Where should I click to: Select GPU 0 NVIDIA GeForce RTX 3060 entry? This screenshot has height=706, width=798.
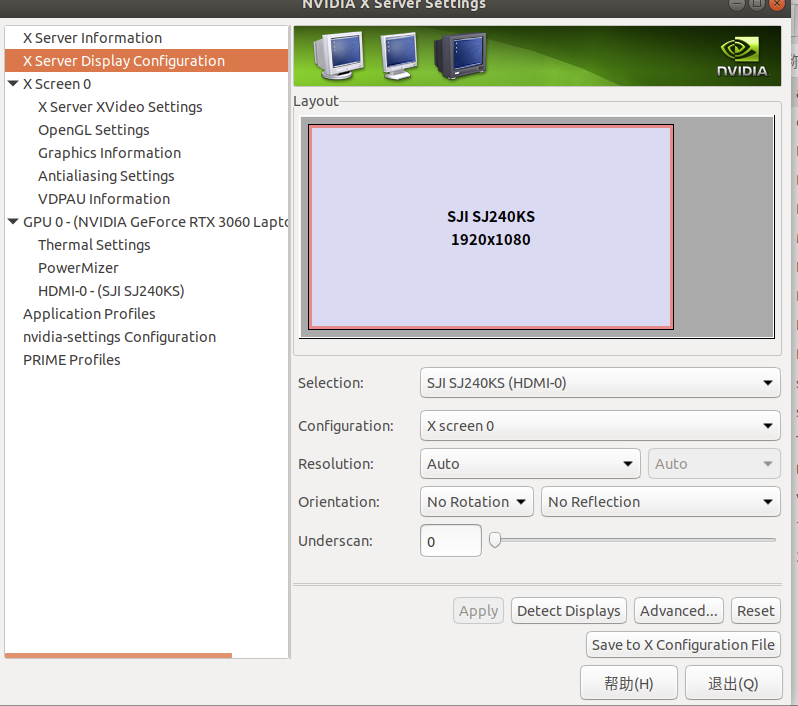pyautogui.click(x=155, y=222)
